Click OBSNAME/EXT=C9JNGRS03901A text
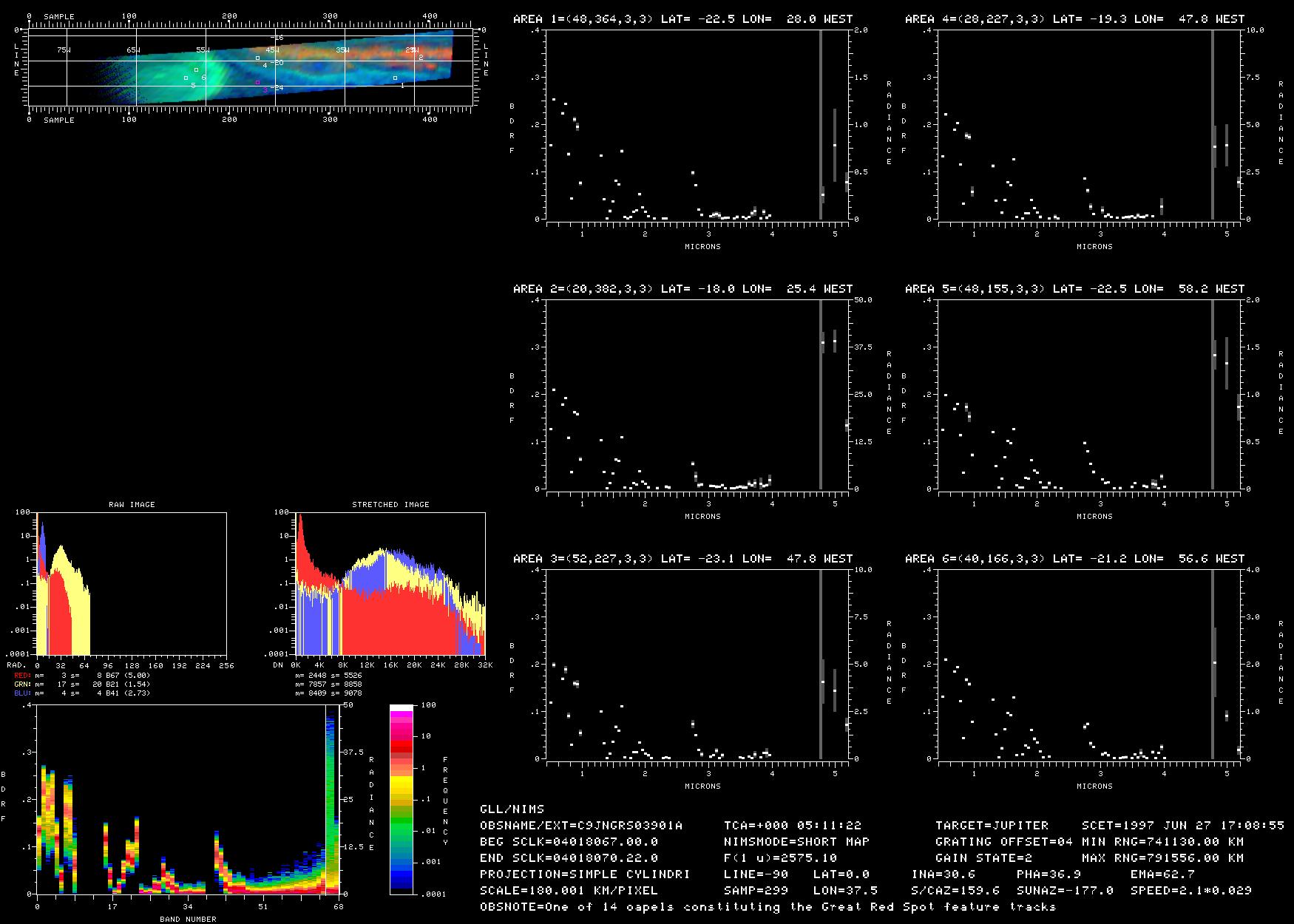The width and height of the screenshot is (1294, 924). pos(581,826)
